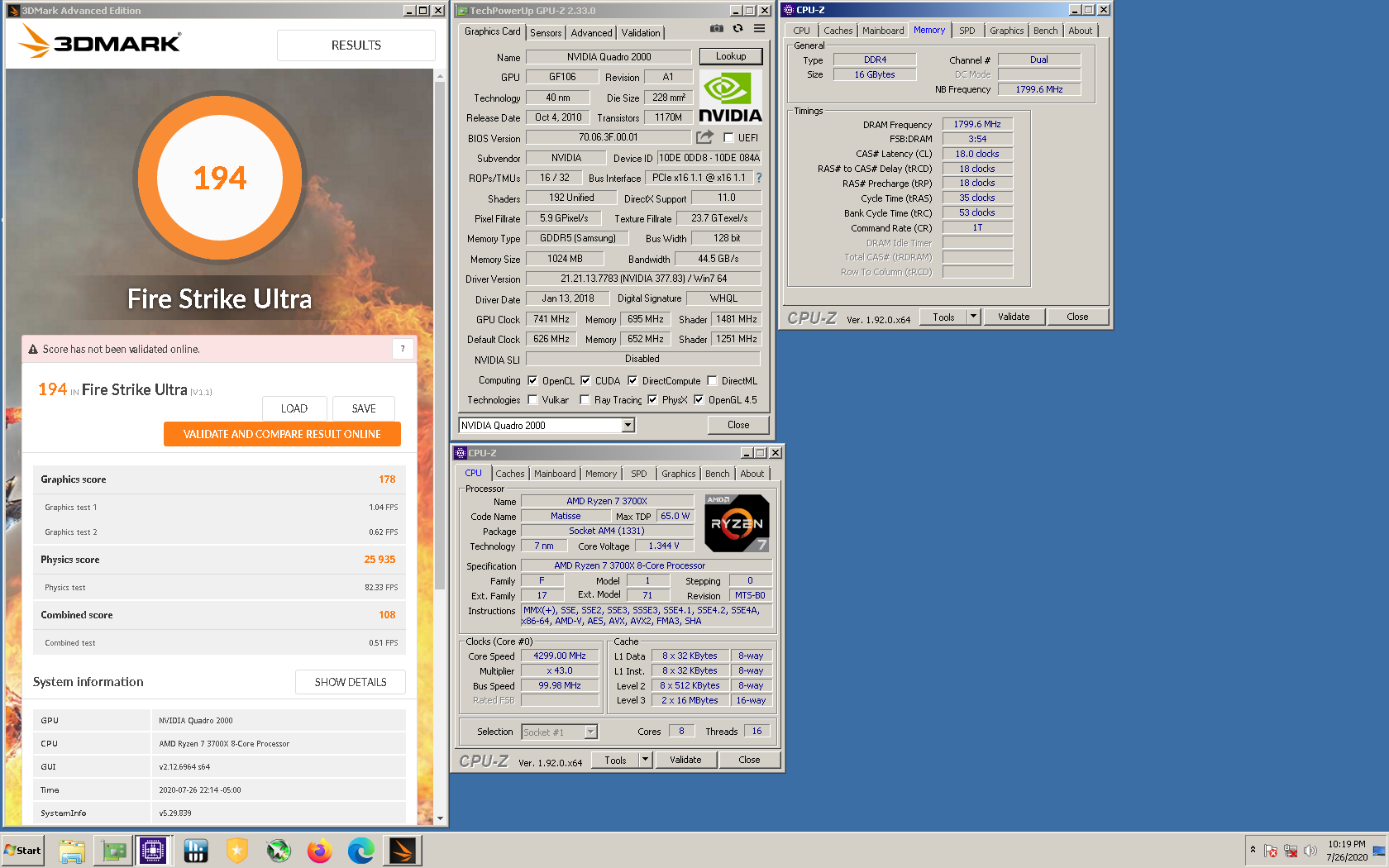Switch to GPU-Z from the taskbar
1389x868 pixels.
(x=113, y=850)
